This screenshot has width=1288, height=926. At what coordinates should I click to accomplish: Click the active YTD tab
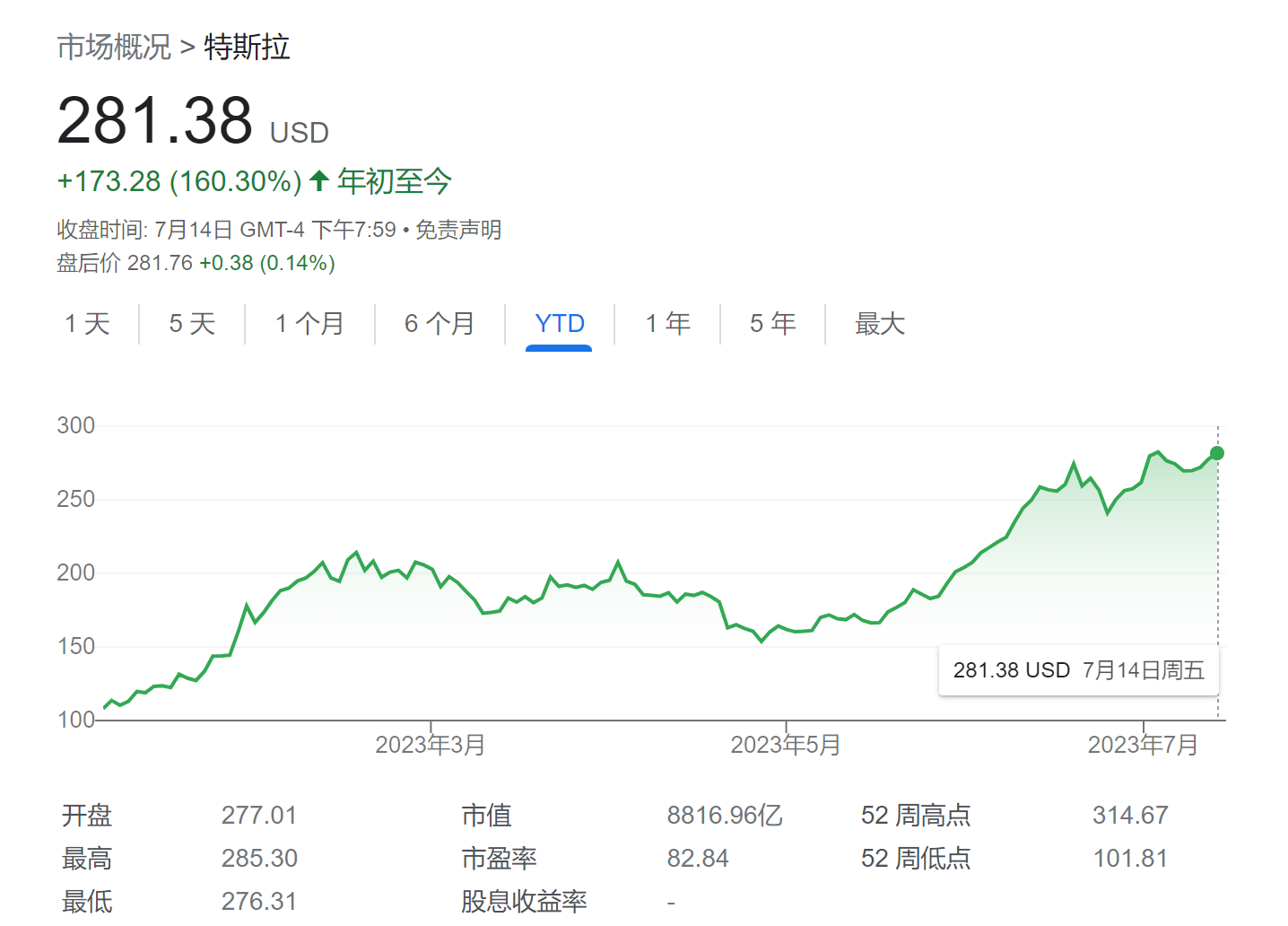tap(559, 324)
